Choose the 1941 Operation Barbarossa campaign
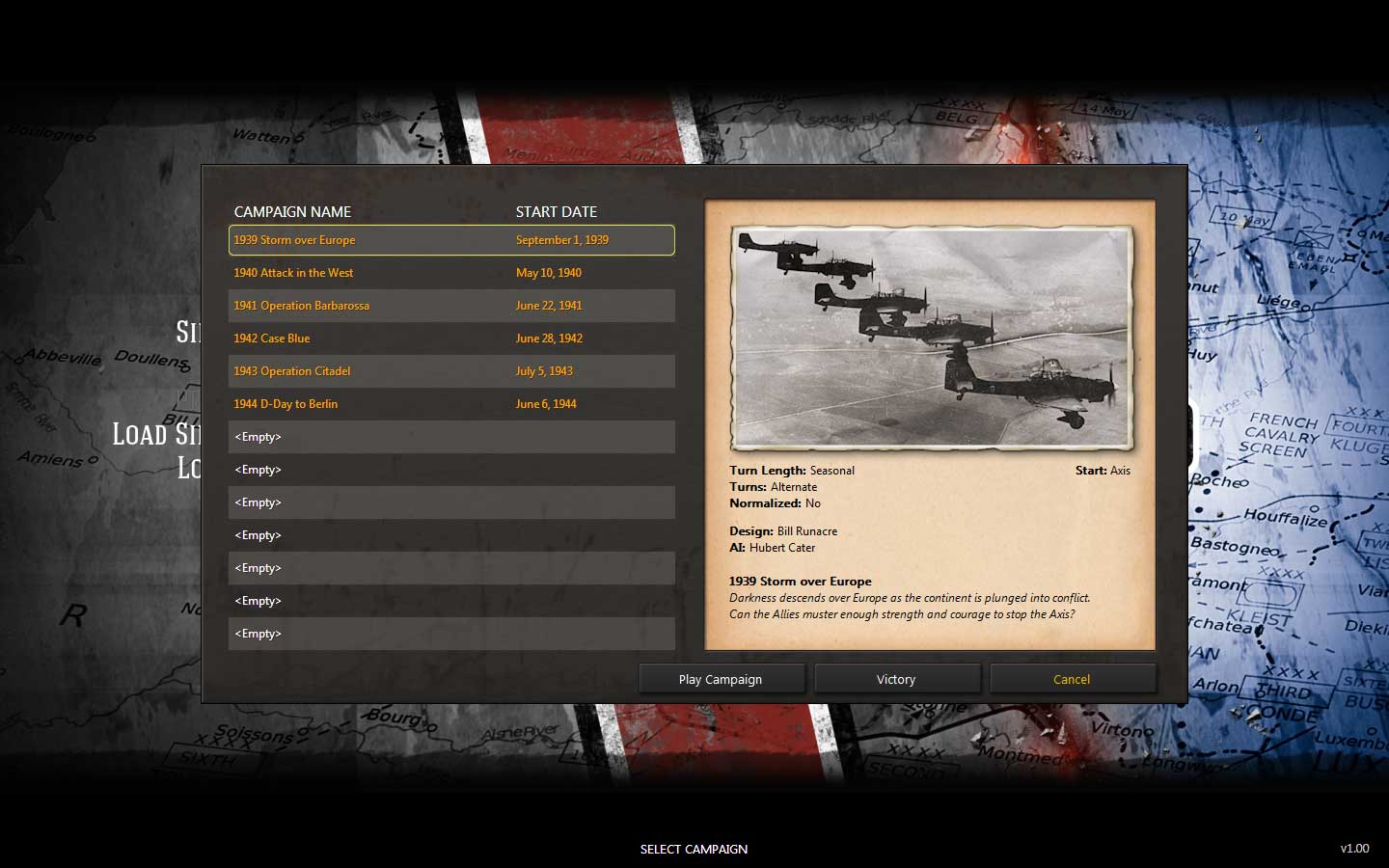This screenshot has width=1389, height=868. point(451,306)
